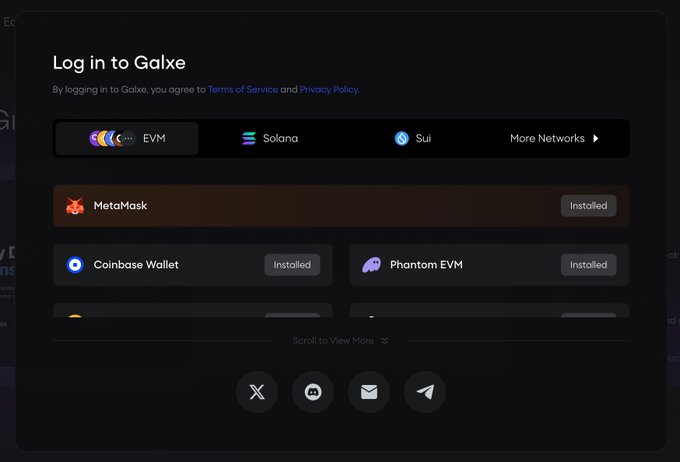680x462 pixels.
Task: Click the EVM chain icons cluster
Action: click(112, 138)
